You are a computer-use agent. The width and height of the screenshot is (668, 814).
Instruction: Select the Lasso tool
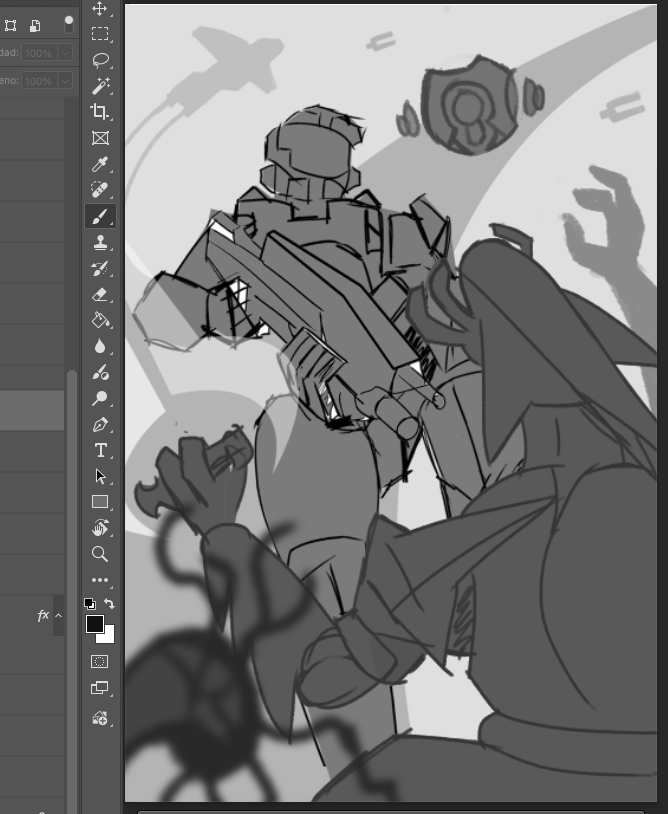click(100, 60)
